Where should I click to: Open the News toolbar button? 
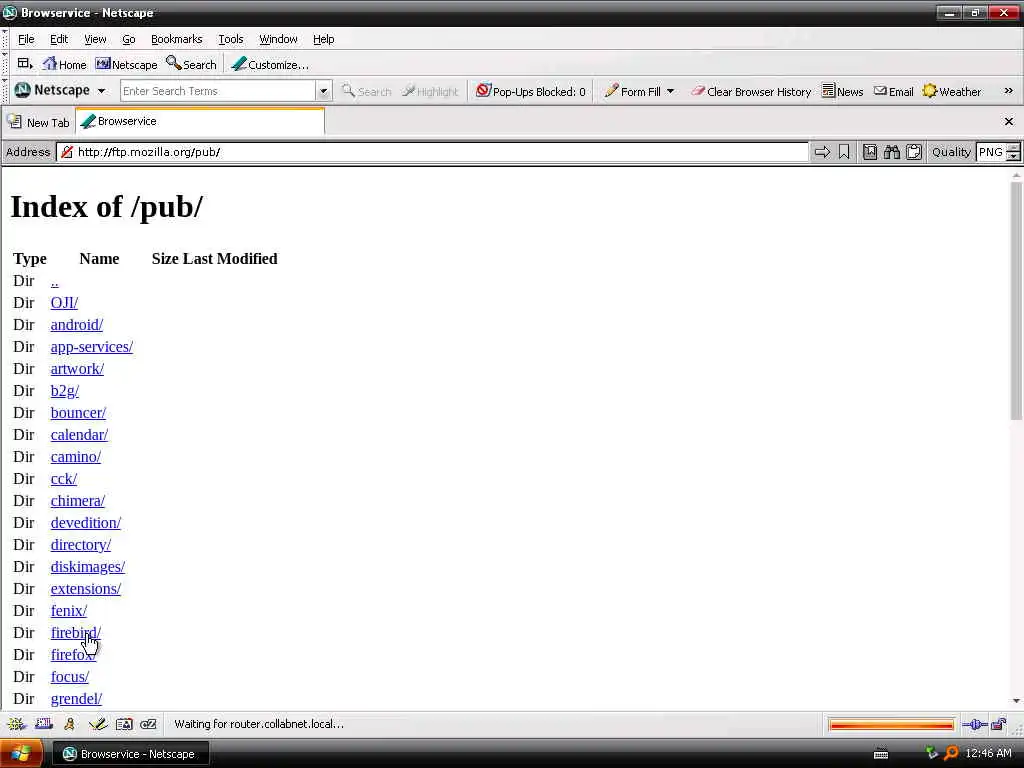[x=842, y=91]
